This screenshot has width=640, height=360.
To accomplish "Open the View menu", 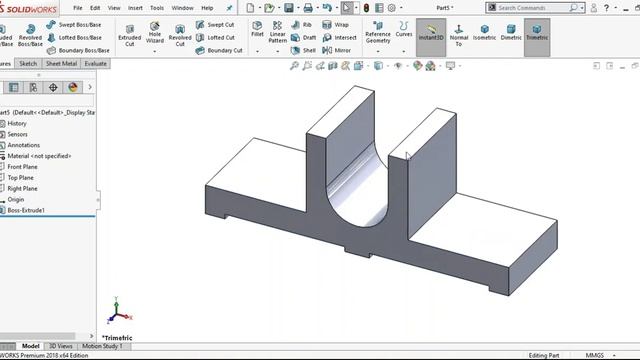I will pyautogui.click(x=114, y=8).
